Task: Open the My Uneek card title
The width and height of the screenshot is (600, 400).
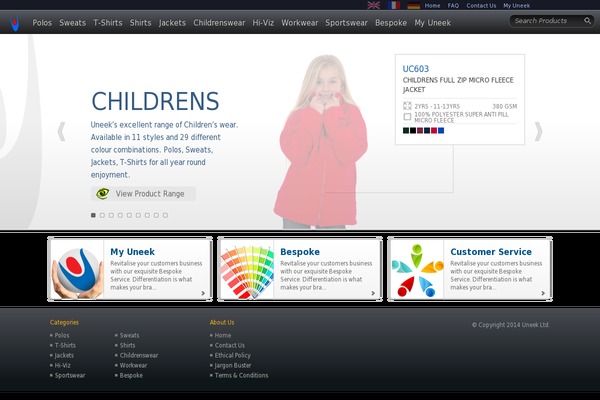Action: 132,252
